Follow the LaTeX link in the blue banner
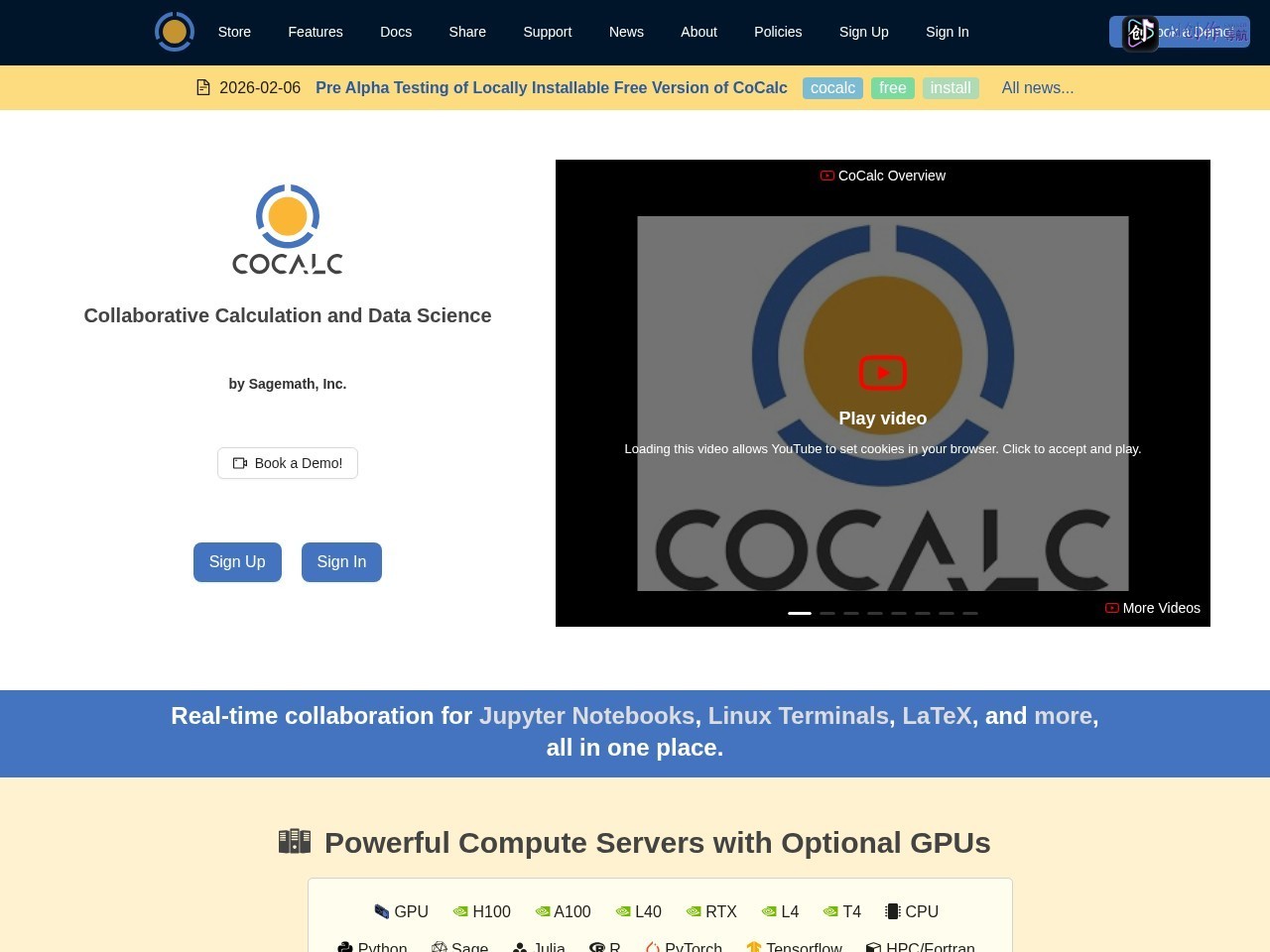Viewport: 1270px width, 952px height. [x=937, y=716]
